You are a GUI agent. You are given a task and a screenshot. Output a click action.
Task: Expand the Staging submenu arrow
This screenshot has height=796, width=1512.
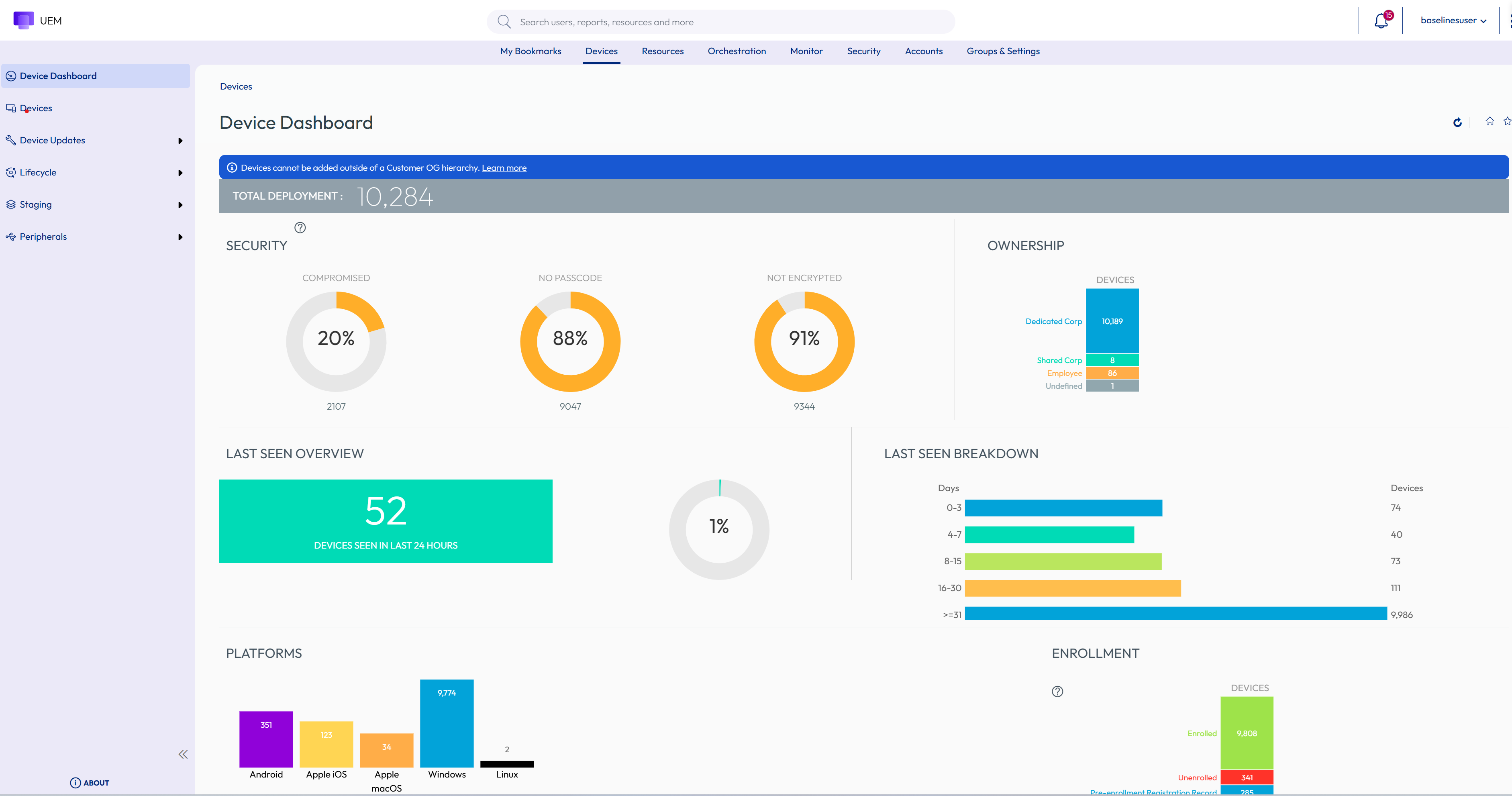180,205
